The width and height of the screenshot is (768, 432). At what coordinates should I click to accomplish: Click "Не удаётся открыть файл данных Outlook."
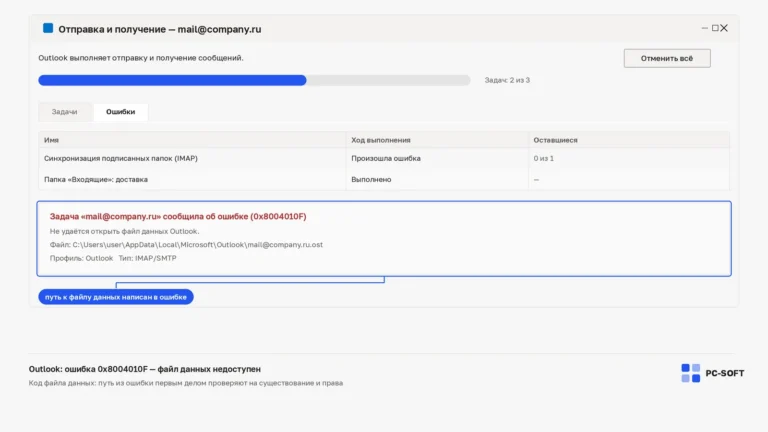[124, 231]
